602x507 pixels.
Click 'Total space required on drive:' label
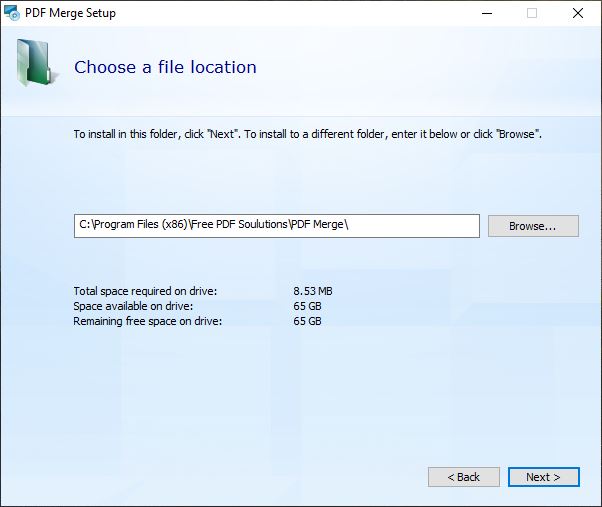click(145, 291)
